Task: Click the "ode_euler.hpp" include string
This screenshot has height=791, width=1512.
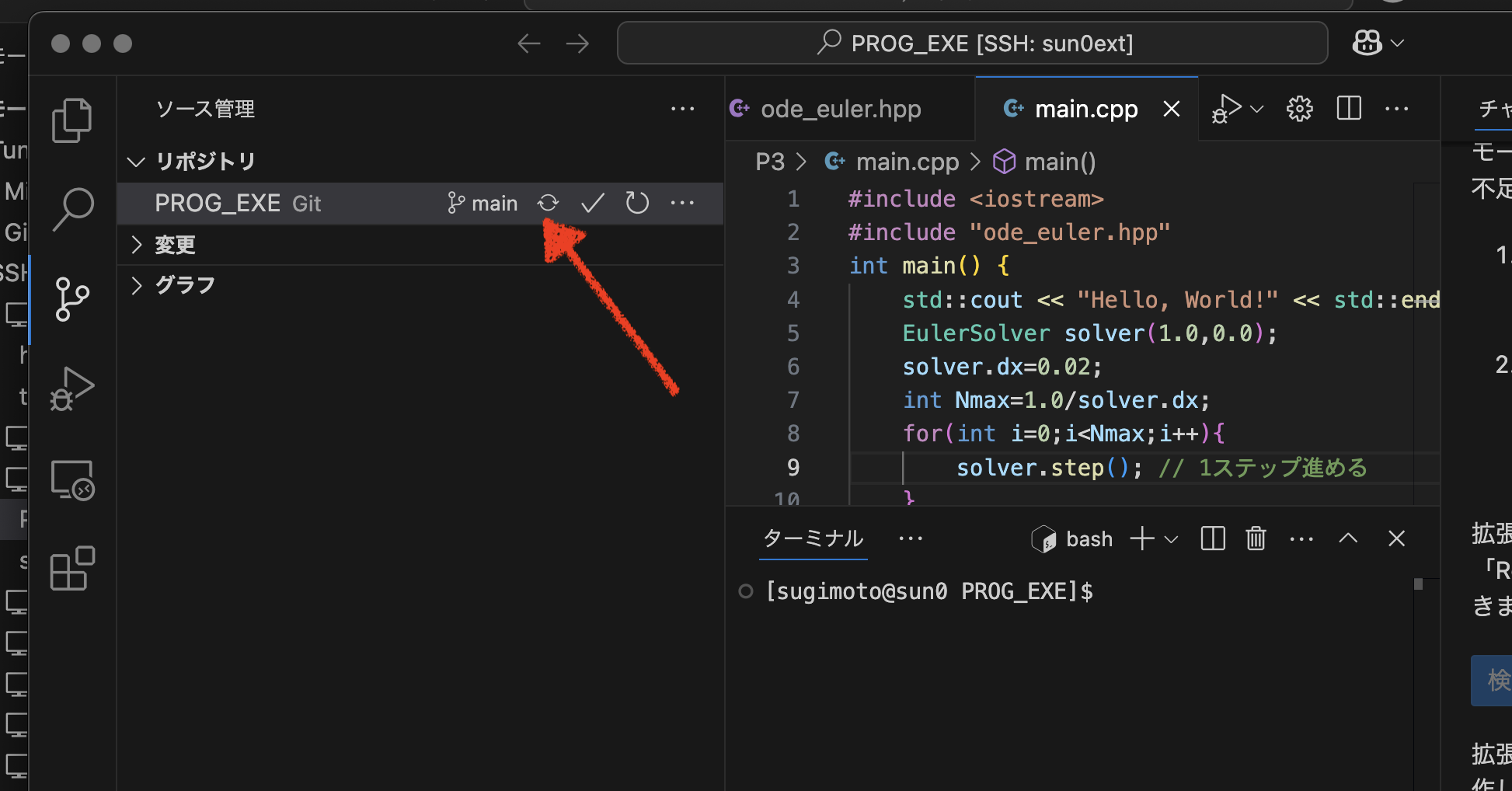Action: [x=1070, y=232]
